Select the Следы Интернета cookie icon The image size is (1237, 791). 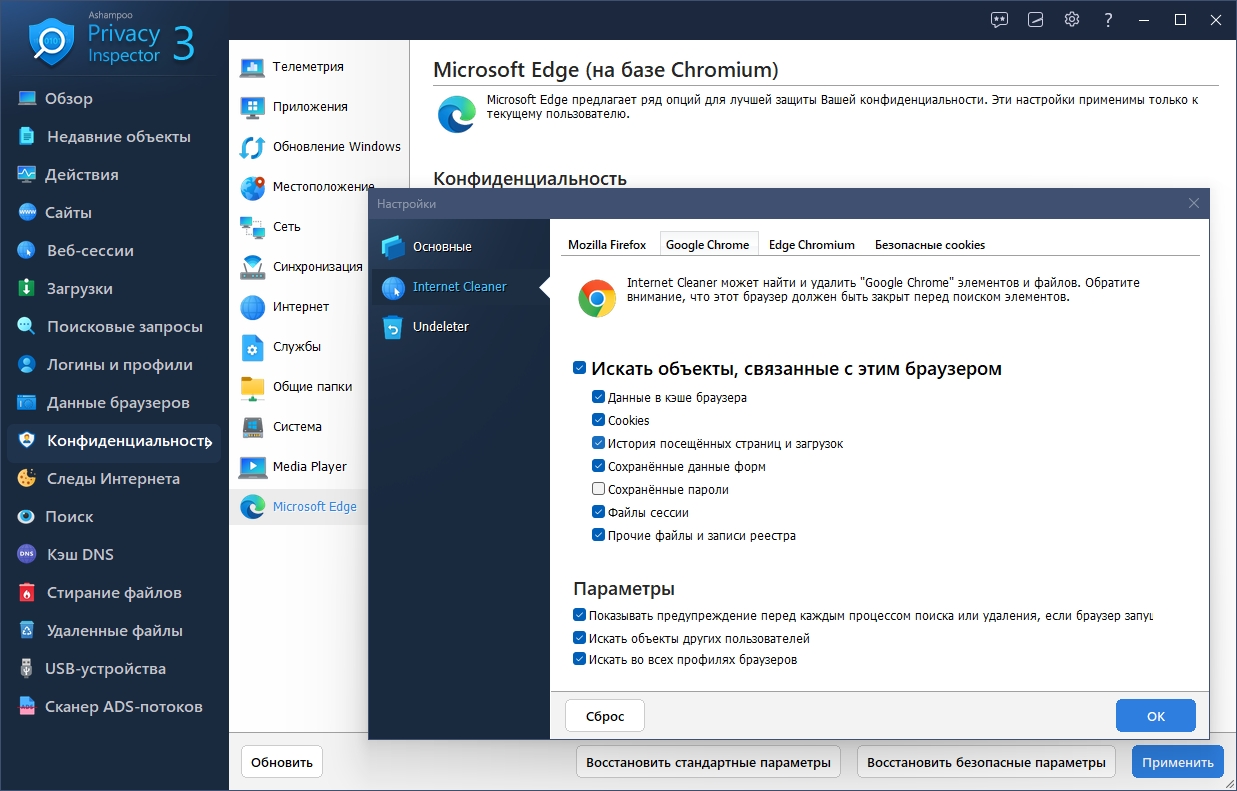pos(27,479)
